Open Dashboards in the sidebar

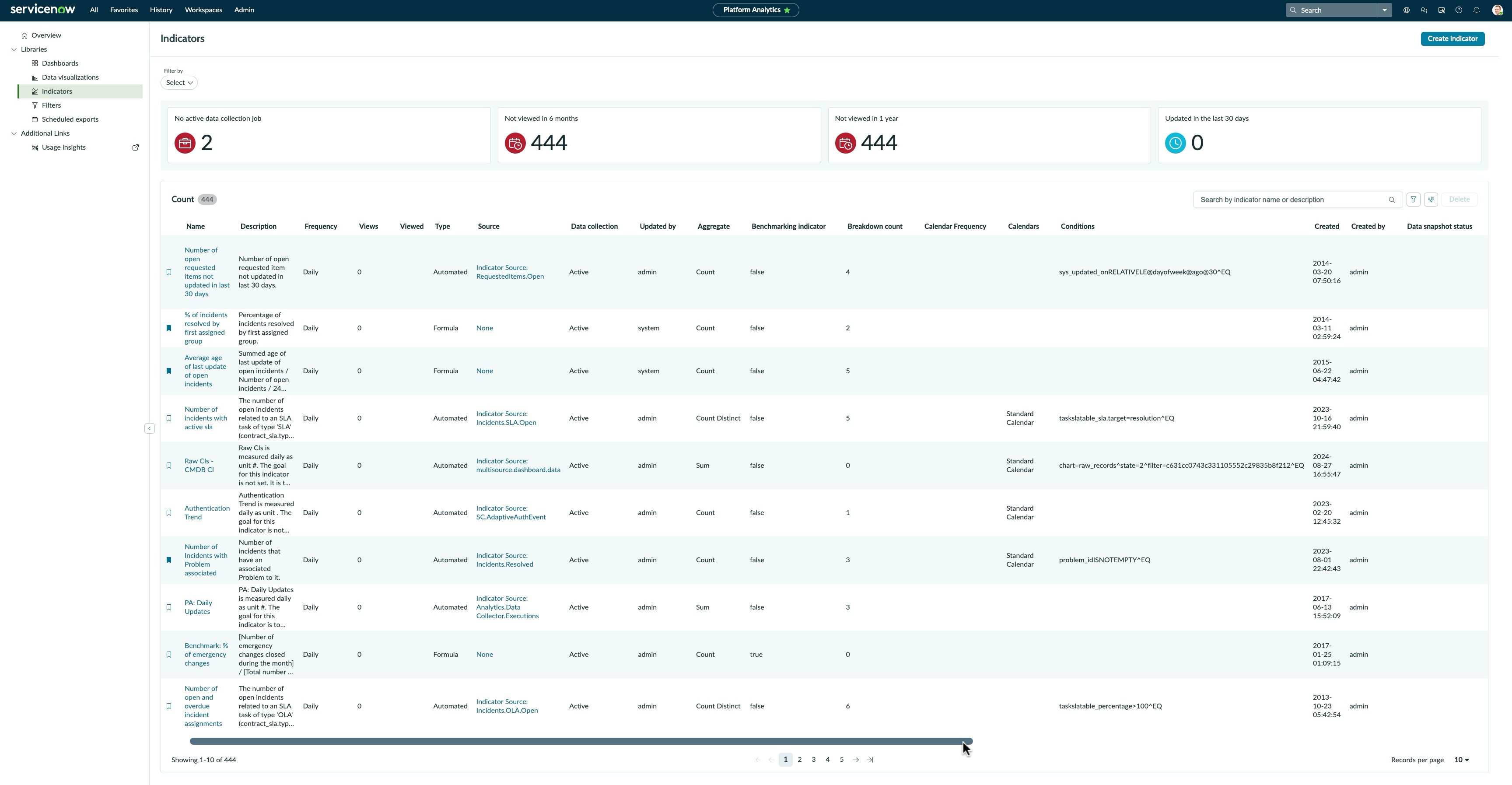60,63
